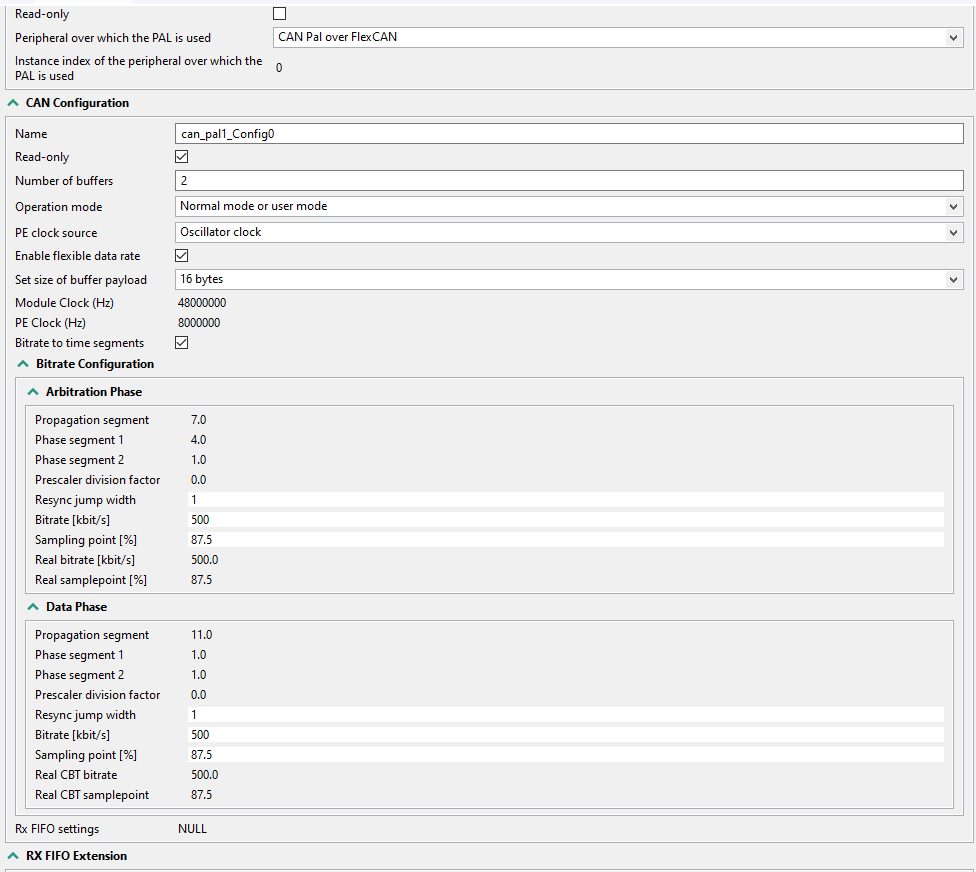The height and width of the screenshot is (872, 976).
Task: Edit Data Phase Sampling point field
Action: click(x=565, y=755)
